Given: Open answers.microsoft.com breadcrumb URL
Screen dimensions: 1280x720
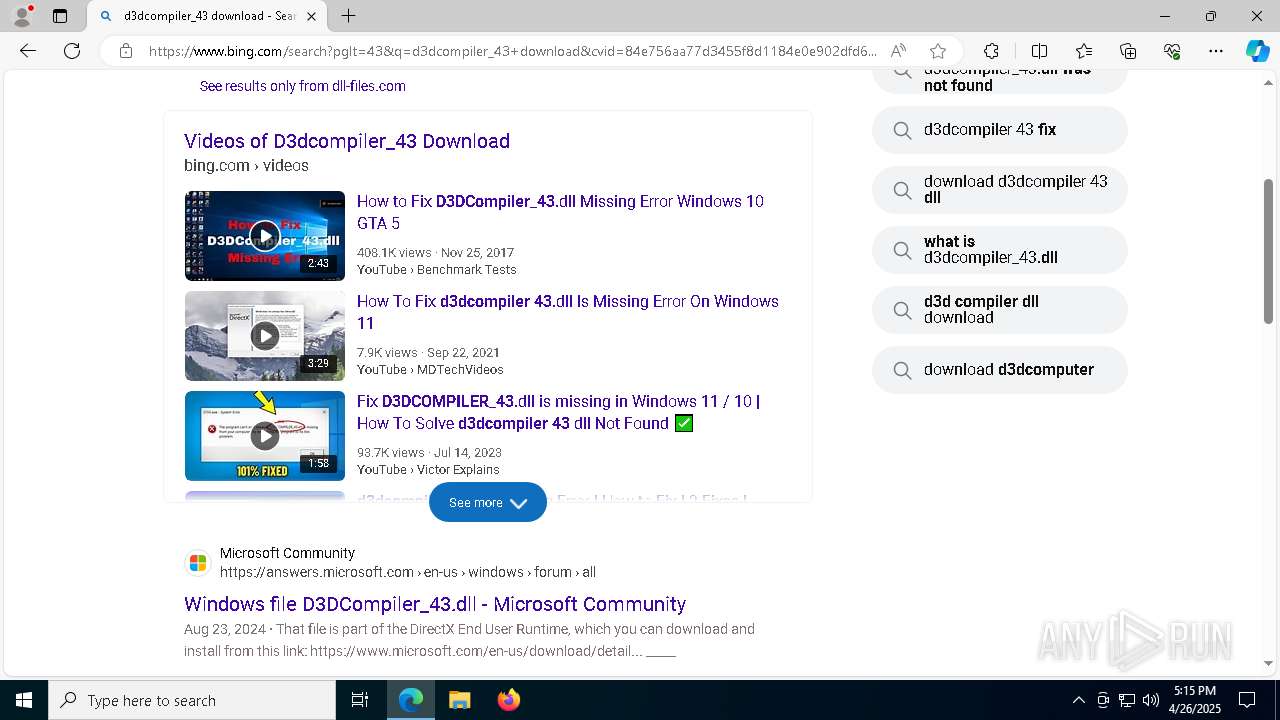Looking at the screenshot, I should (x=408, y=572).
